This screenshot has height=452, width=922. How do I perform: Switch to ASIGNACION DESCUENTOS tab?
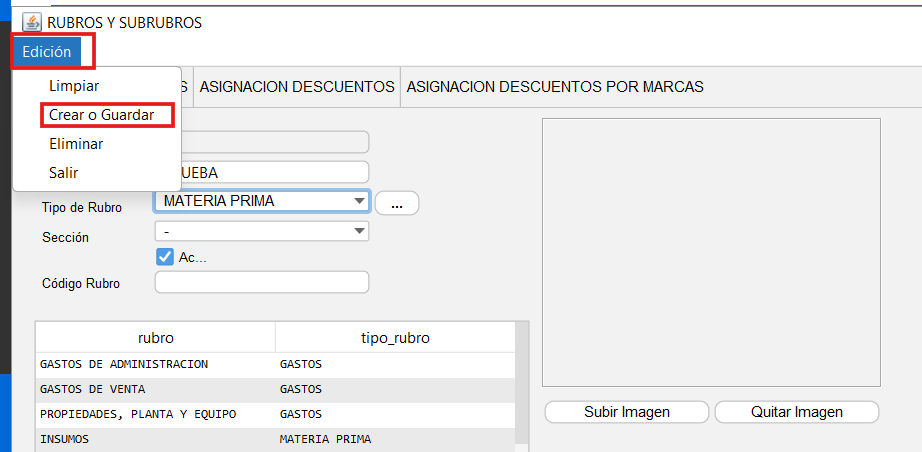tap(297, 87)
